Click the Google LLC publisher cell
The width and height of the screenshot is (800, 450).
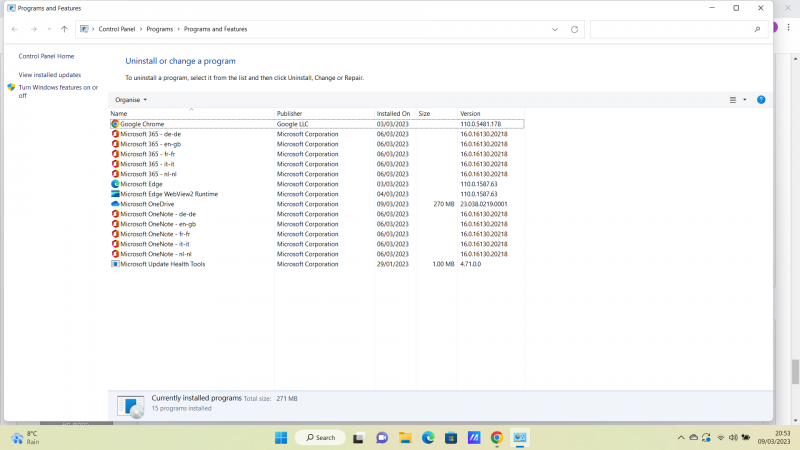[x=292, y=124]
